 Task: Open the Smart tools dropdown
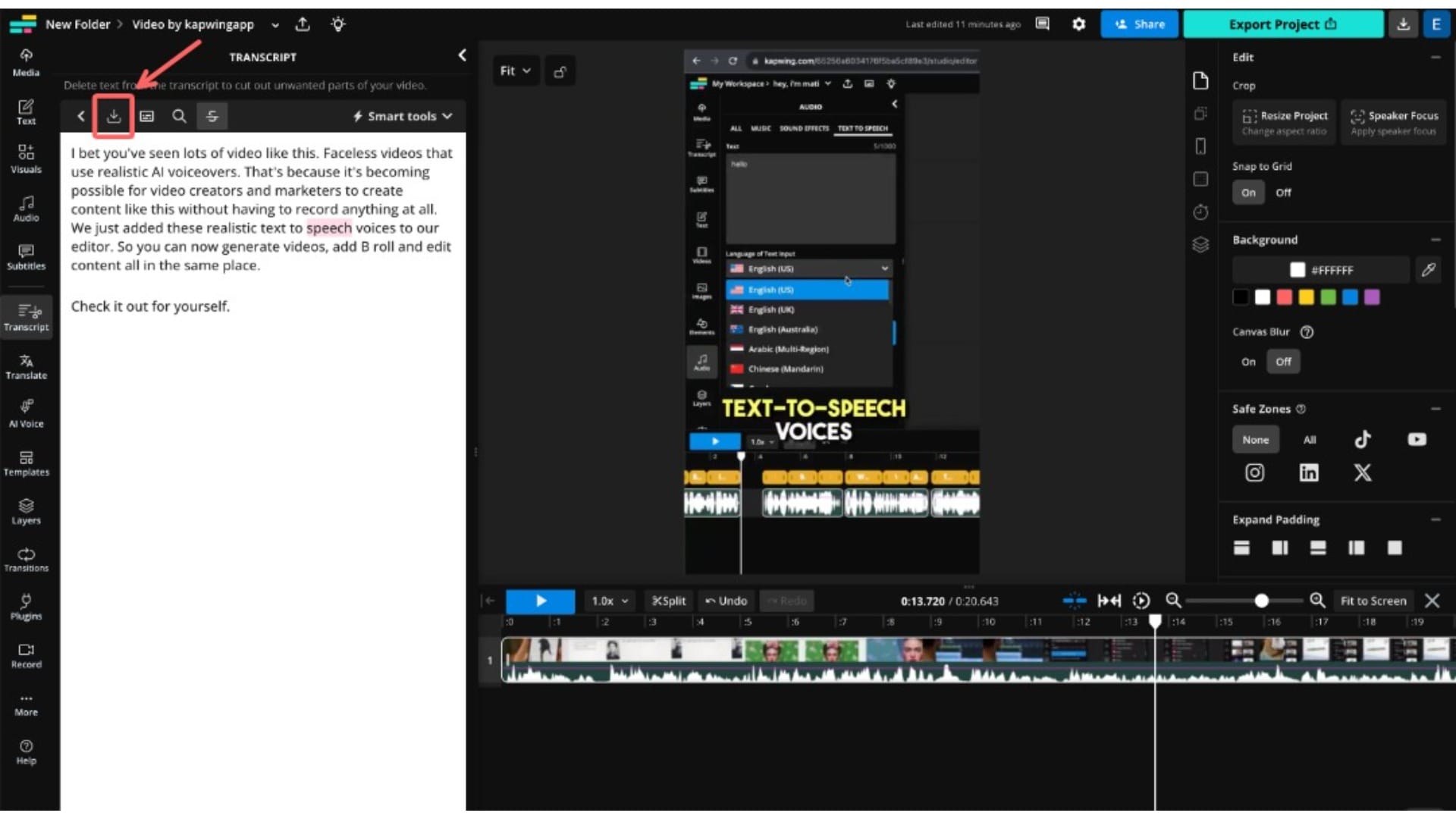click(401, 116)
